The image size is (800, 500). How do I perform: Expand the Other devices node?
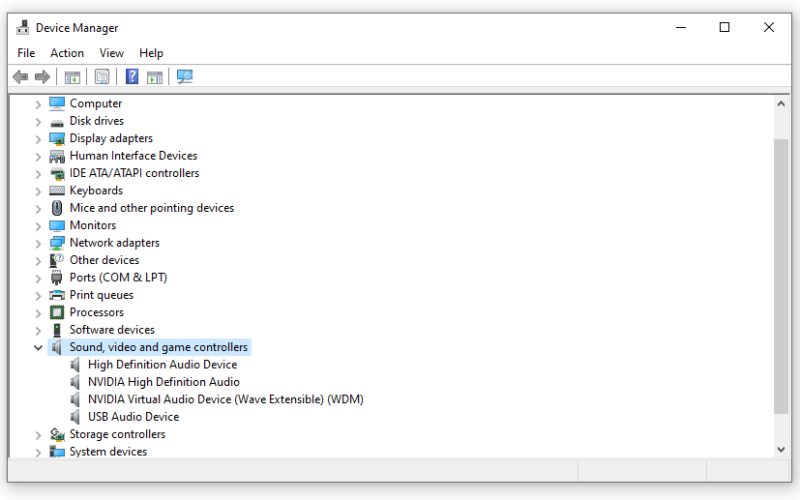(38, 261)
